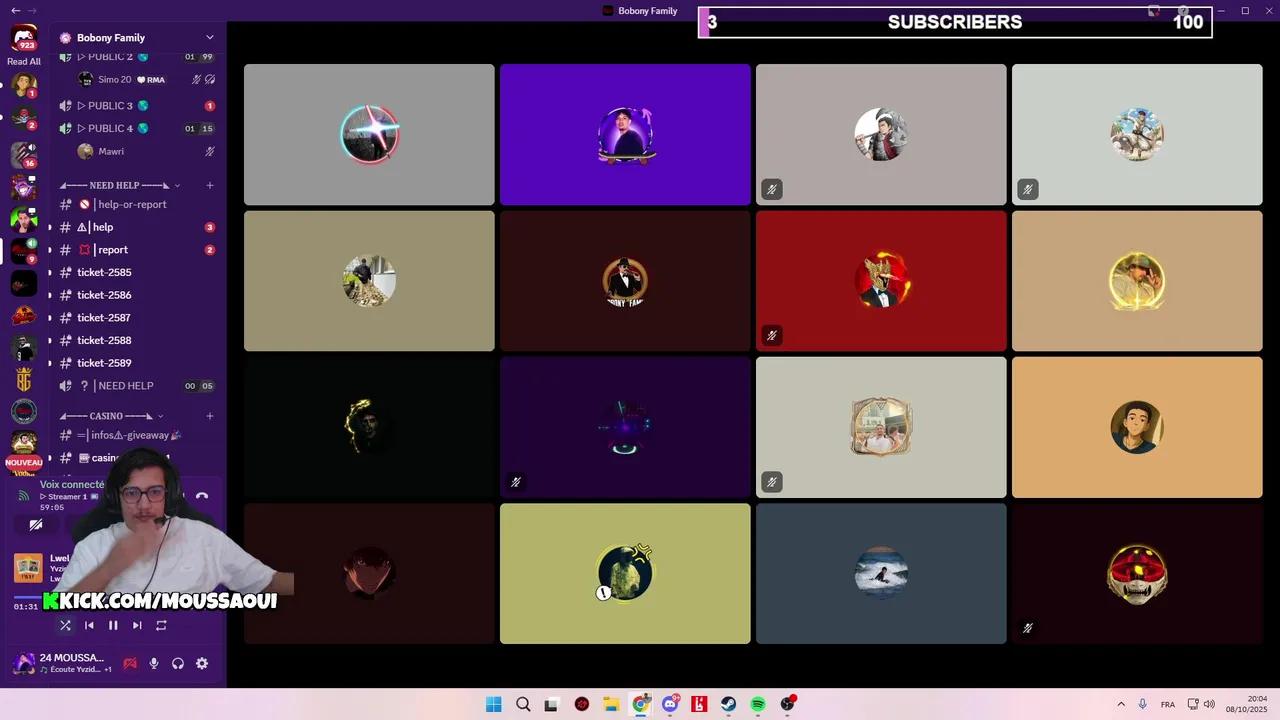Viewport: 1280px width, 720px height.
Task: Disconnect from voice with hang-up icon
Action: tap(202, 496)
